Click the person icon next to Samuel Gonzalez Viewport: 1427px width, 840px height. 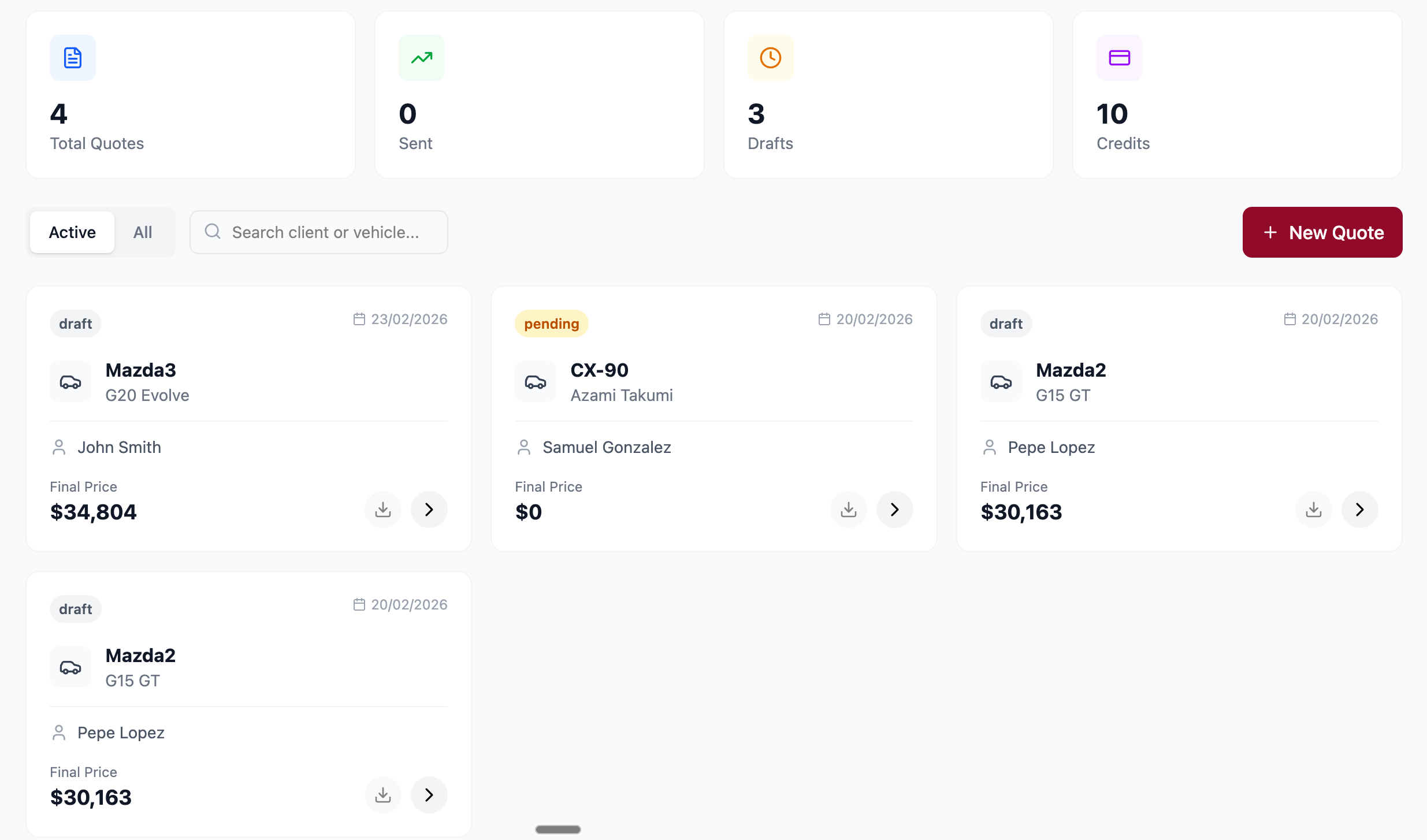tap(523, 447)
